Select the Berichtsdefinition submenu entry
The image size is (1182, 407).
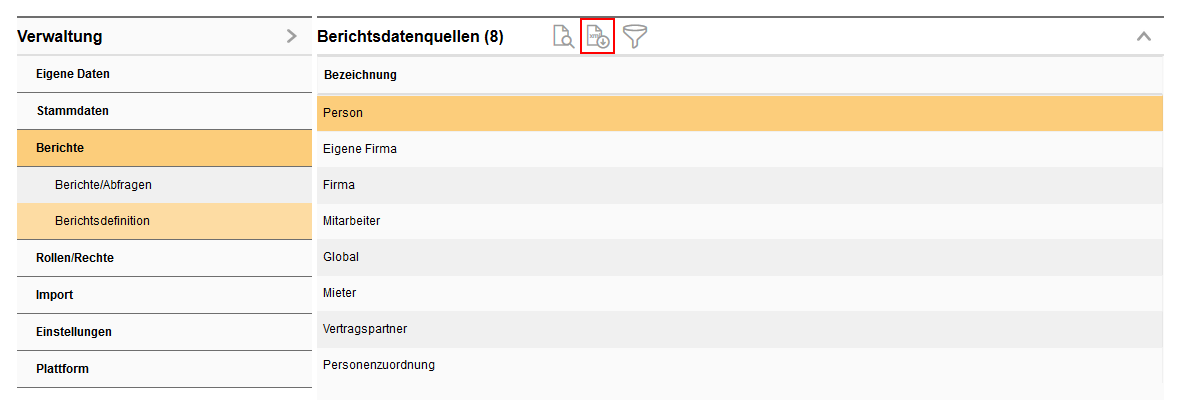point(102,221)
